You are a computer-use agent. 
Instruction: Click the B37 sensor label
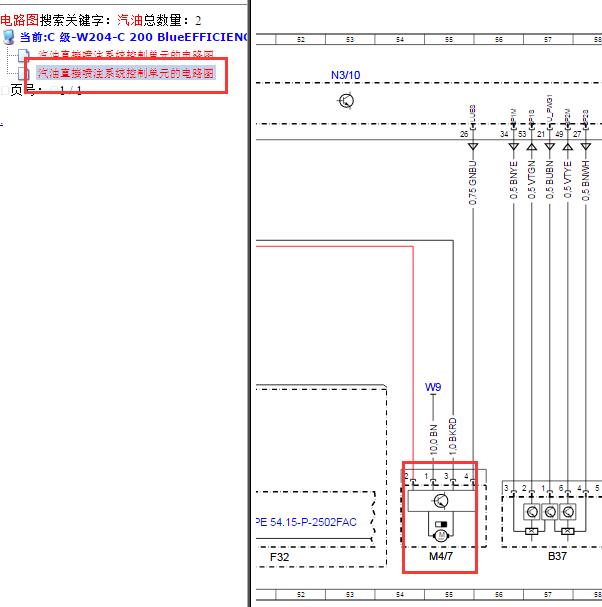tap(557, 556)
